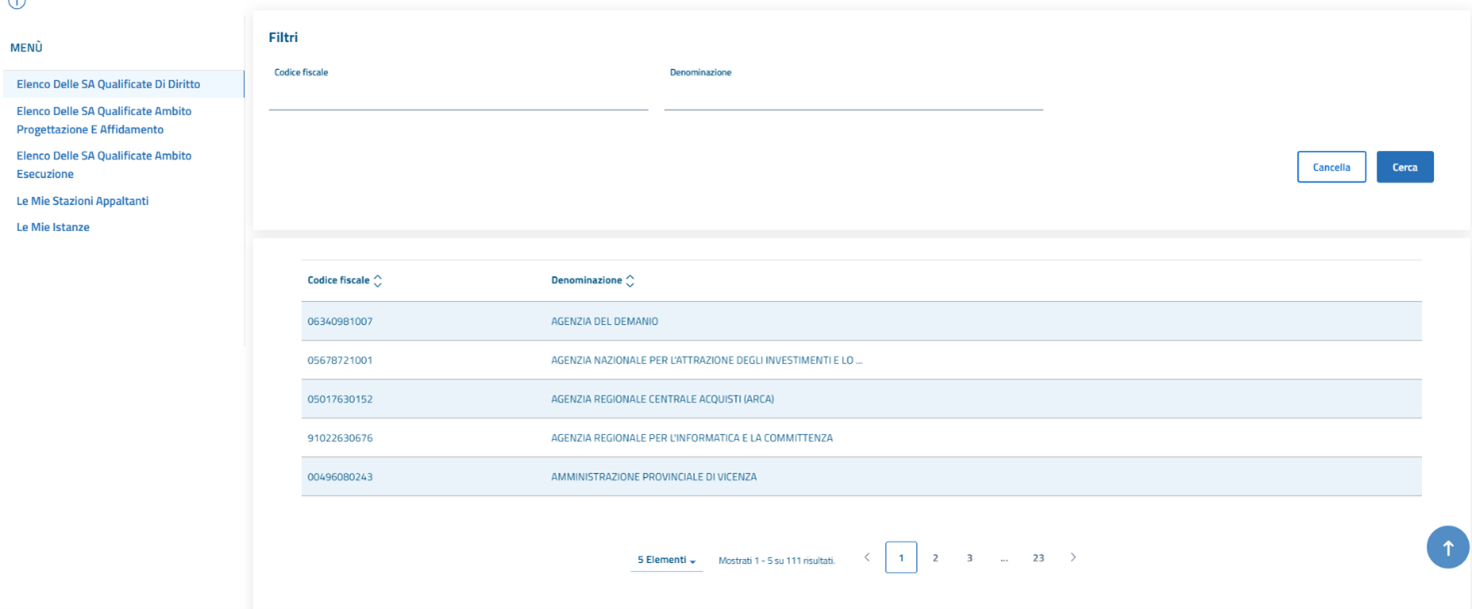Select the AGENZIA DEL DEMANIO row

coord(604,321)
